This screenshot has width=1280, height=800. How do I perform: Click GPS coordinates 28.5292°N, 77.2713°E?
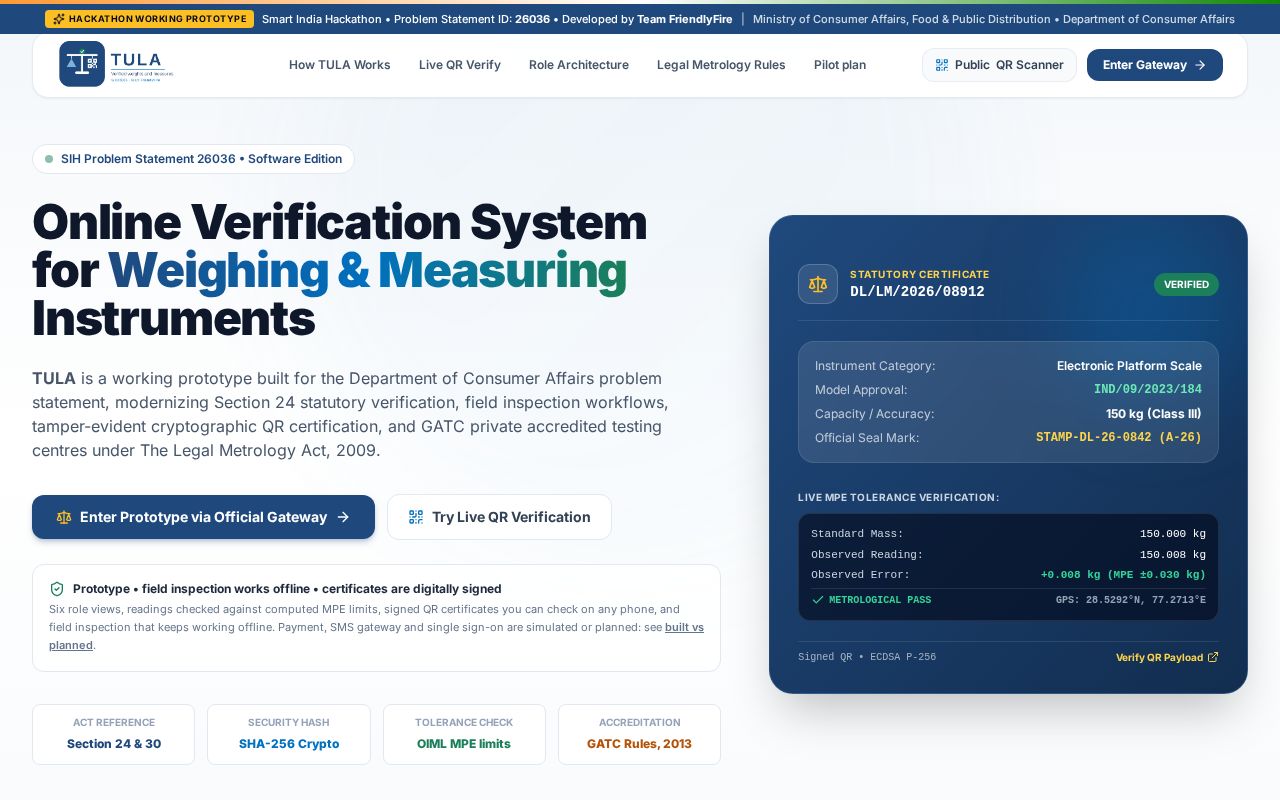[1131, 600]
